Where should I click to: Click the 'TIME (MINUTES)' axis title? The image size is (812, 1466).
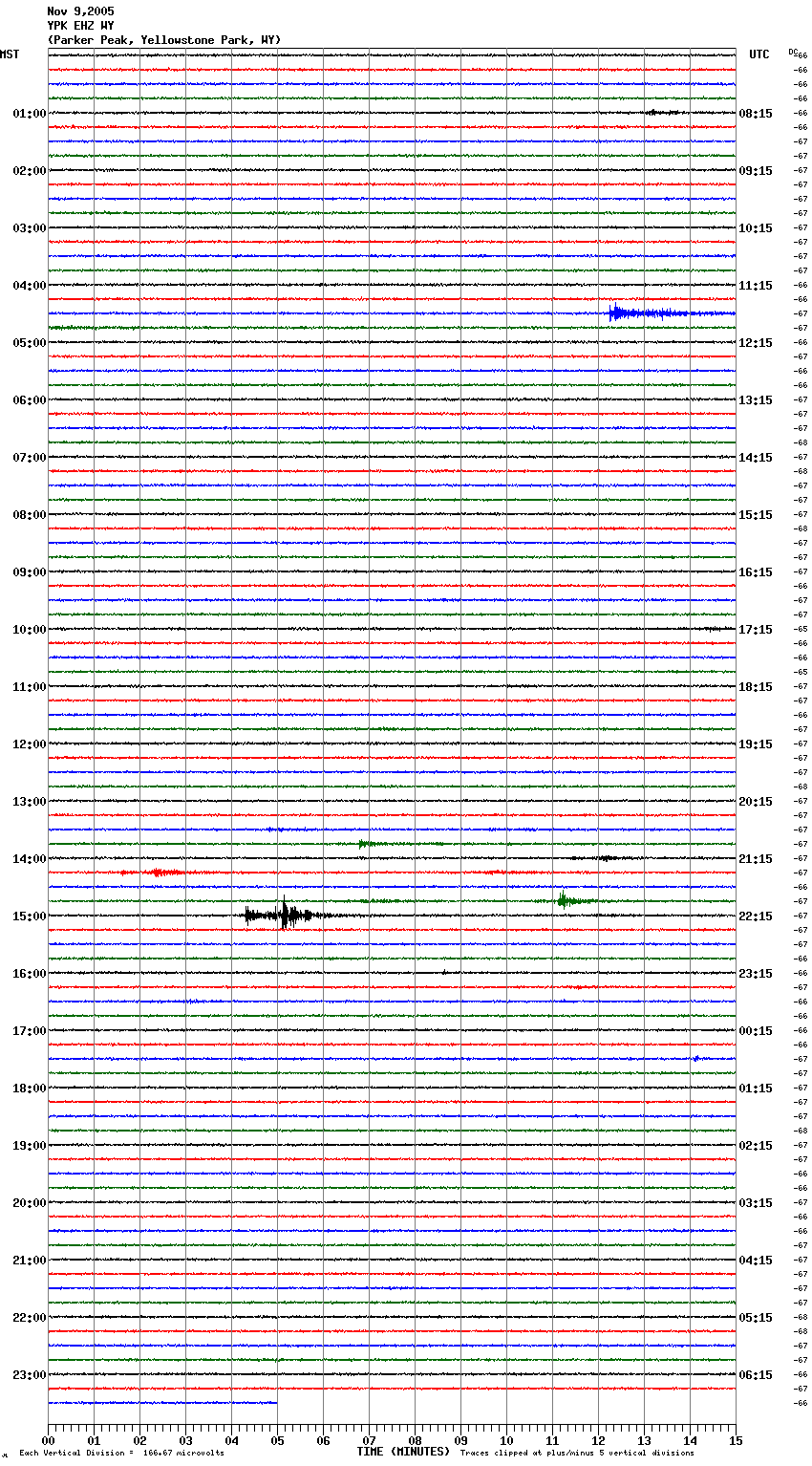[x=403, y=1452]
